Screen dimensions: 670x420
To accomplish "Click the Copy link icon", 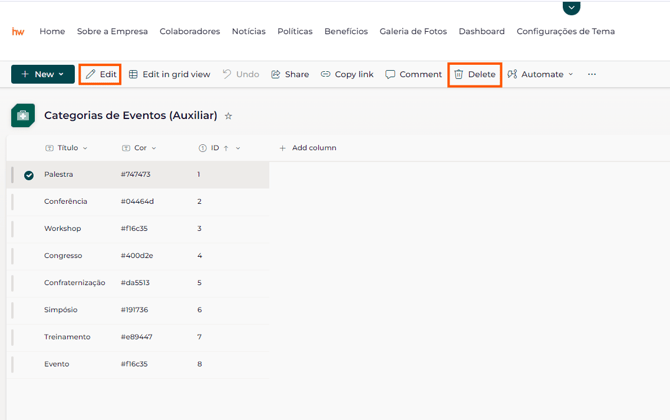I will click(x=325, y=75).
